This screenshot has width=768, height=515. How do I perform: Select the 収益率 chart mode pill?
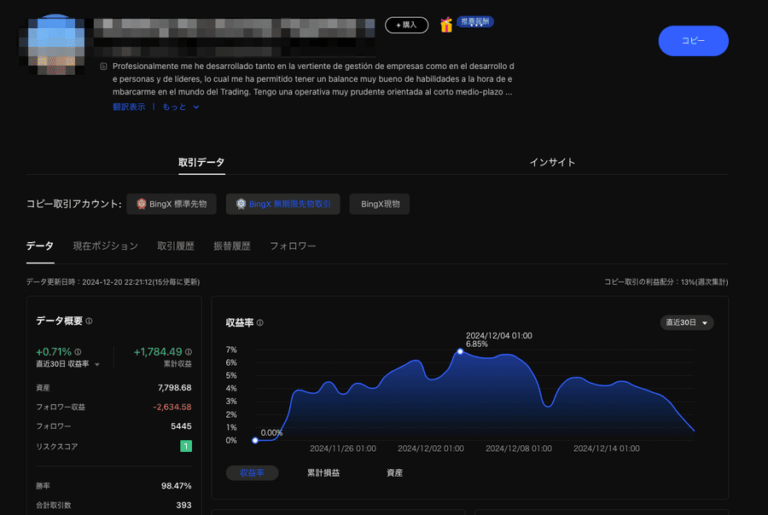pyautogui.click(x=252, y=473)
